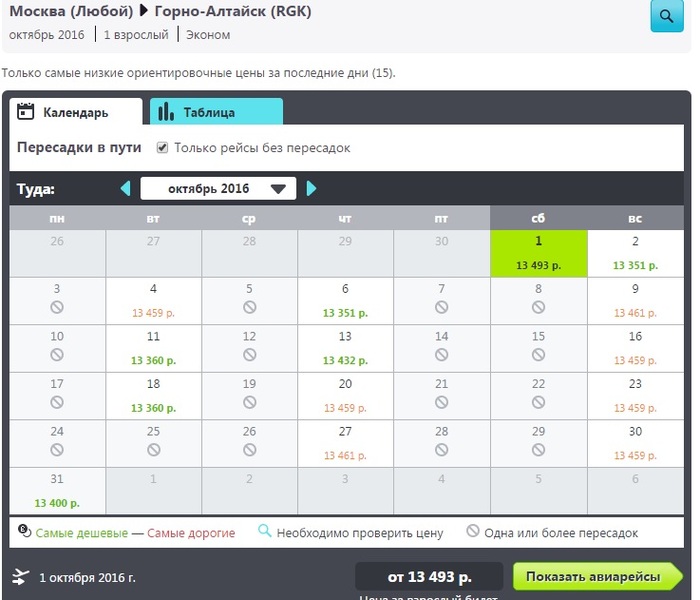Click the calendar icon on Календарь tab

(x=25, y=111)
